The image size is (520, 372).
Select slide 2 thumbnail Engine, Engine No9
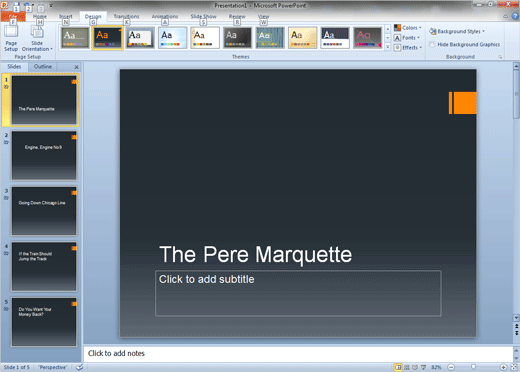click(x=44, y=156)
